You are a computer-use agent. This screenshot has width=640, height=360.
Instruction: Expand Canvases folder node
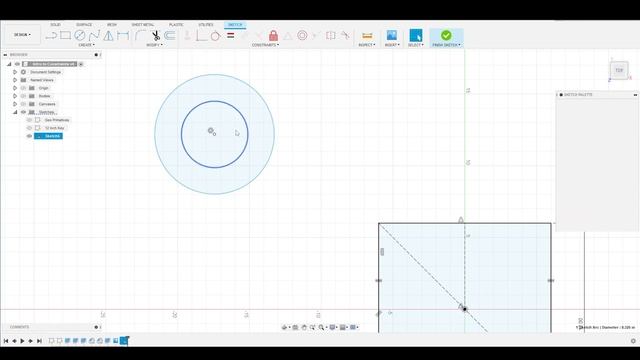15,104
